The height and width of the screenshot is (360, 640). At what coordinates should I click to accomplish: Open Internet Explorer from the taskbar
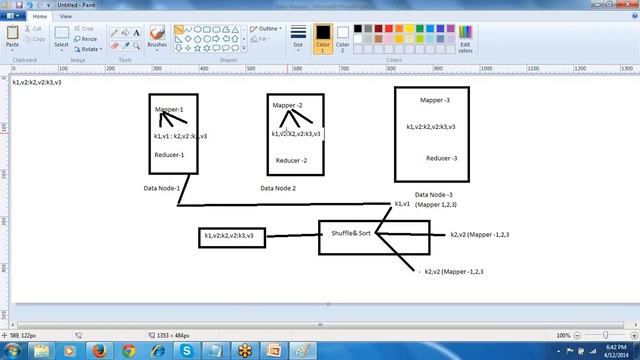[x=158, y=351]
